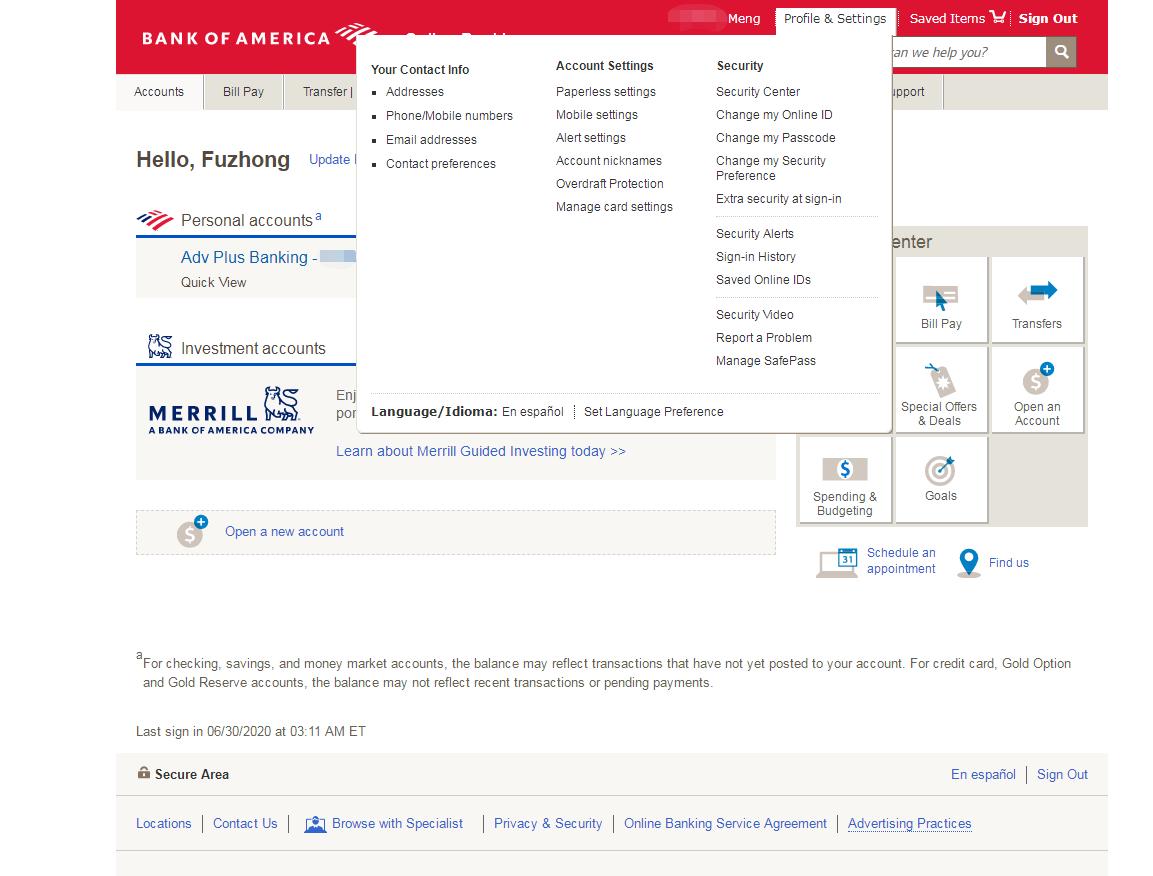Choose Contact preferences menu entry
Viewport: 1153px width, 876px height.
tap(440, 163)
